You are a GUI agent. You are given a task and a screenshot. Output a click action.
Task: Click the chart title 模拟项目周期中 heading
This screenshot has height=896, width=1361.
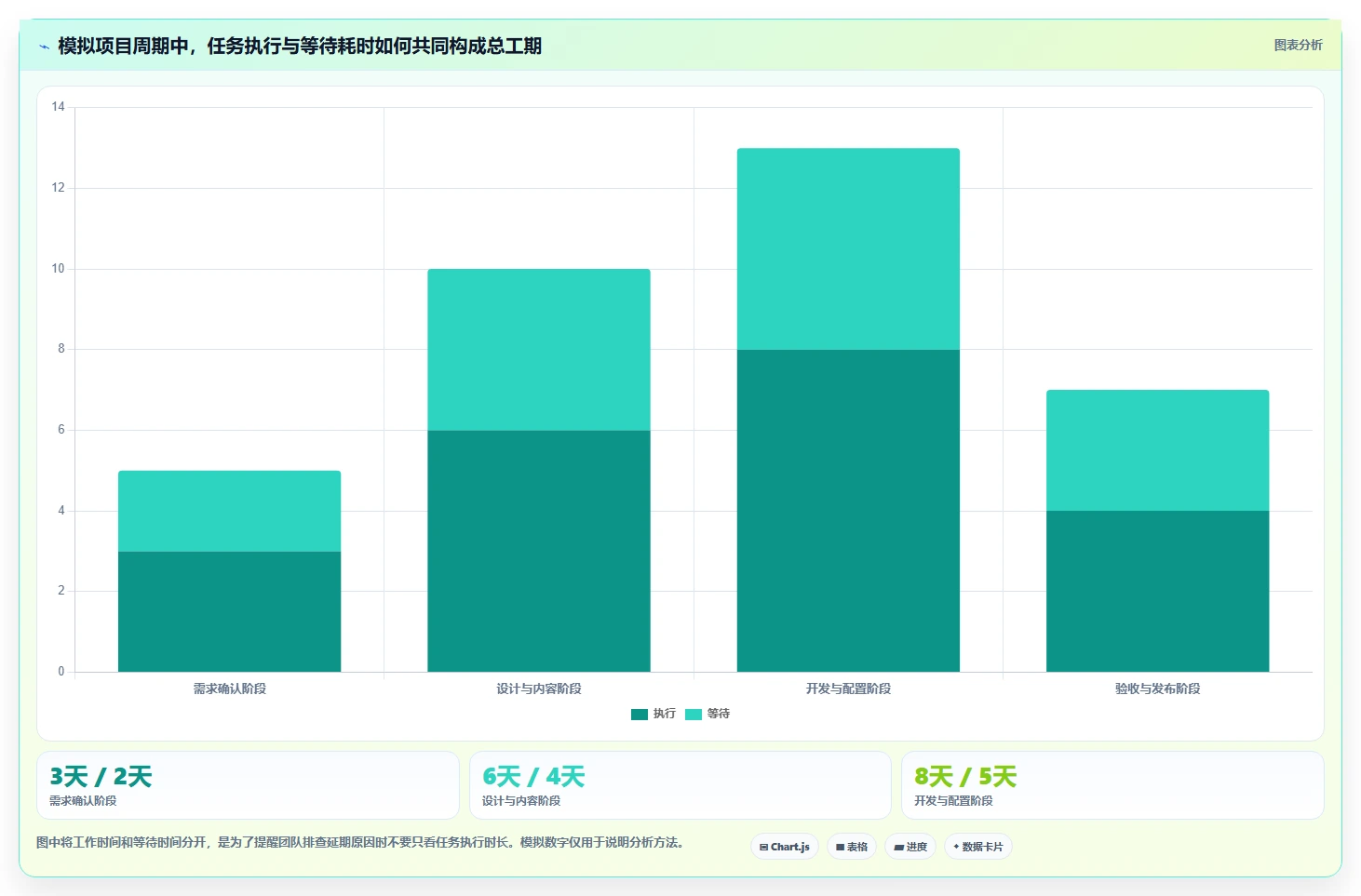(x=300, y=47)
